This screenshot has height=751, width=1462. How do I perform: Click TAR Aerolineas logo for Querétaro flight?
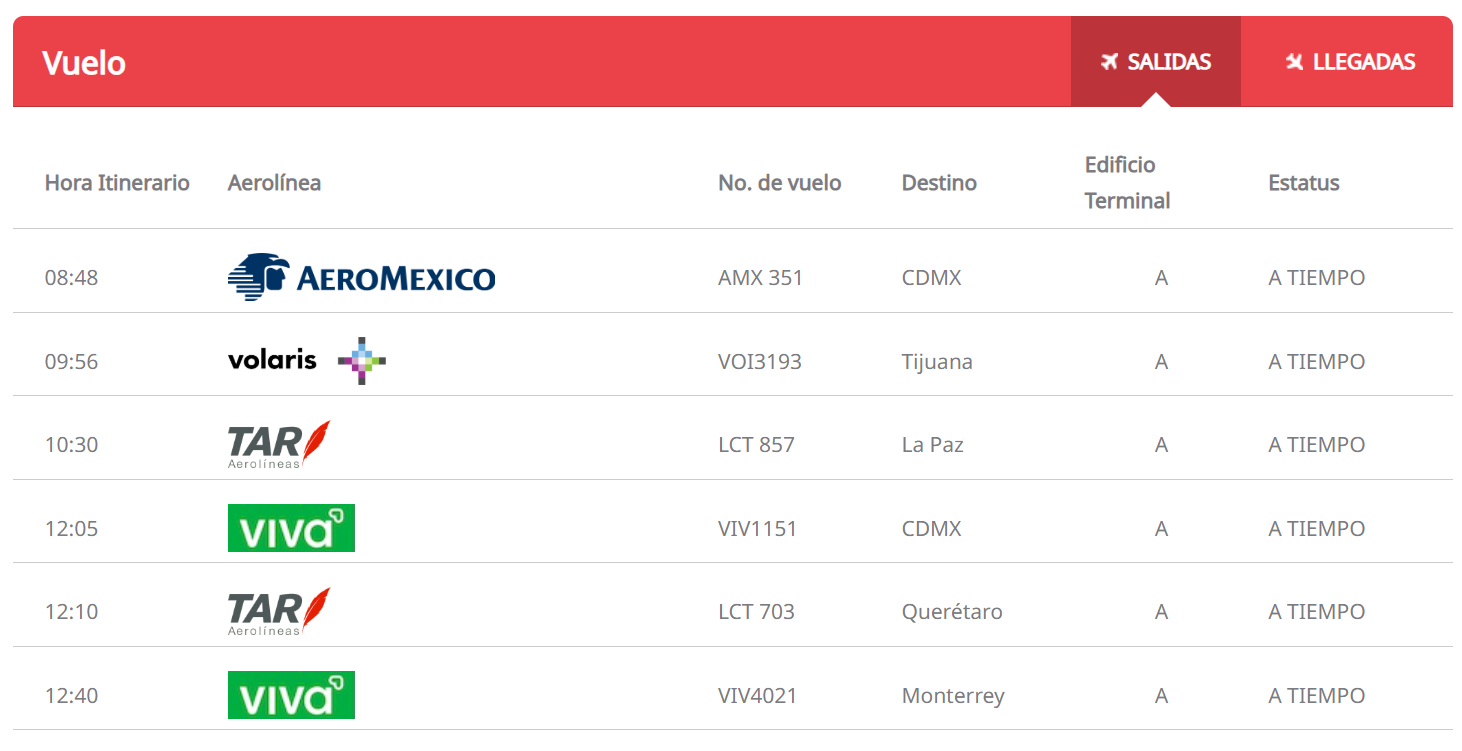point(278,612)
